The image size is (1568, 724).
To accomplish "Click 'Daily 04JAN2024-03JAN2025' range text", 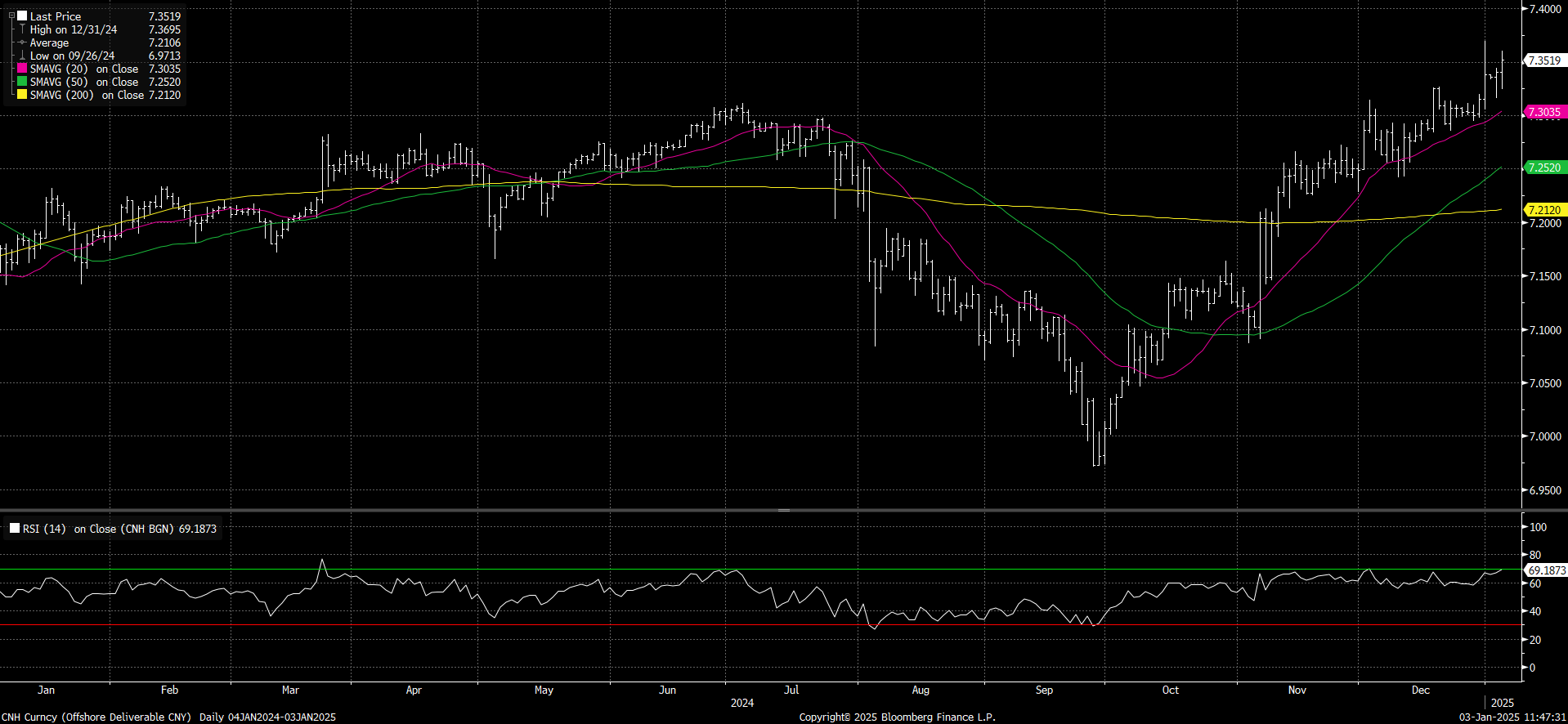I will point(267,717).
